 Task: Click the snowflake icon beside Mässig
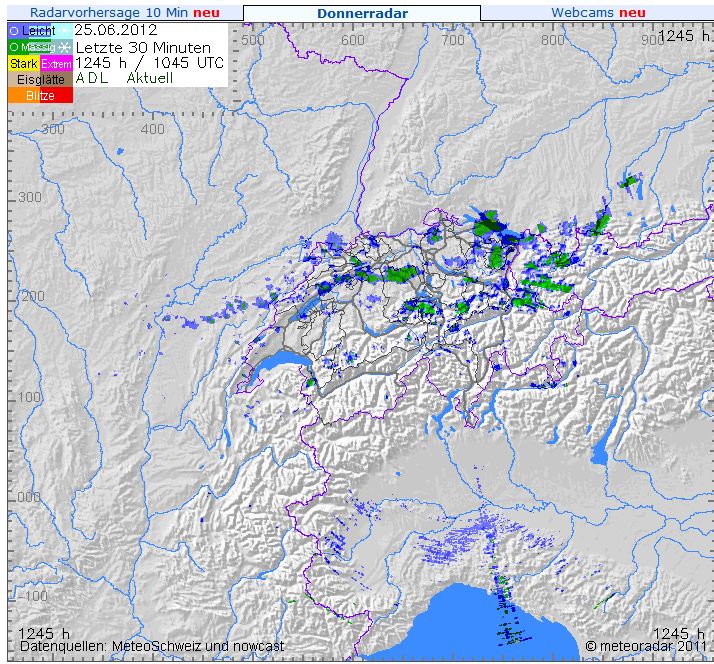[x=65, y=47]
